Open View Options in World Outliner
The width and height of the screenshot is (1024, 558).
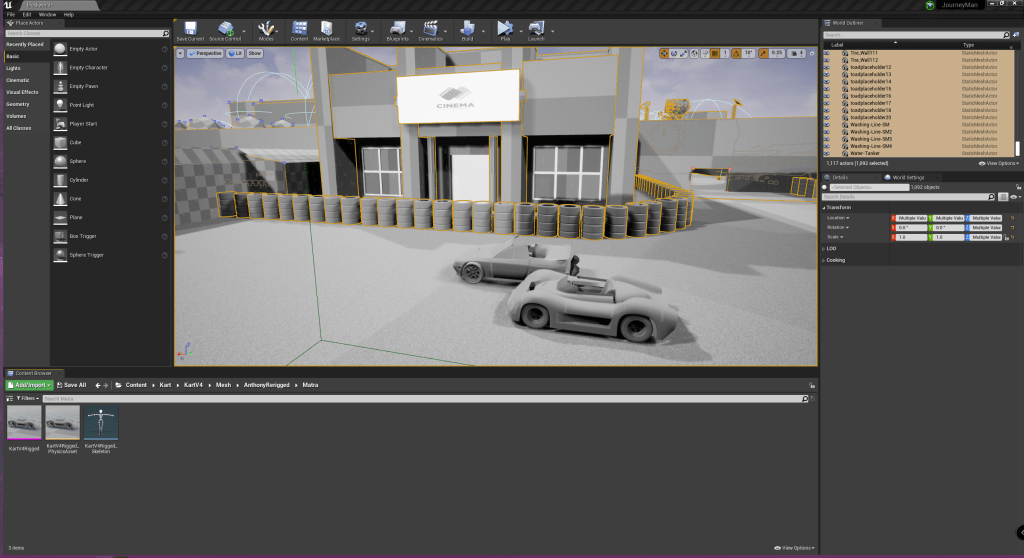[x=998, y=163]
